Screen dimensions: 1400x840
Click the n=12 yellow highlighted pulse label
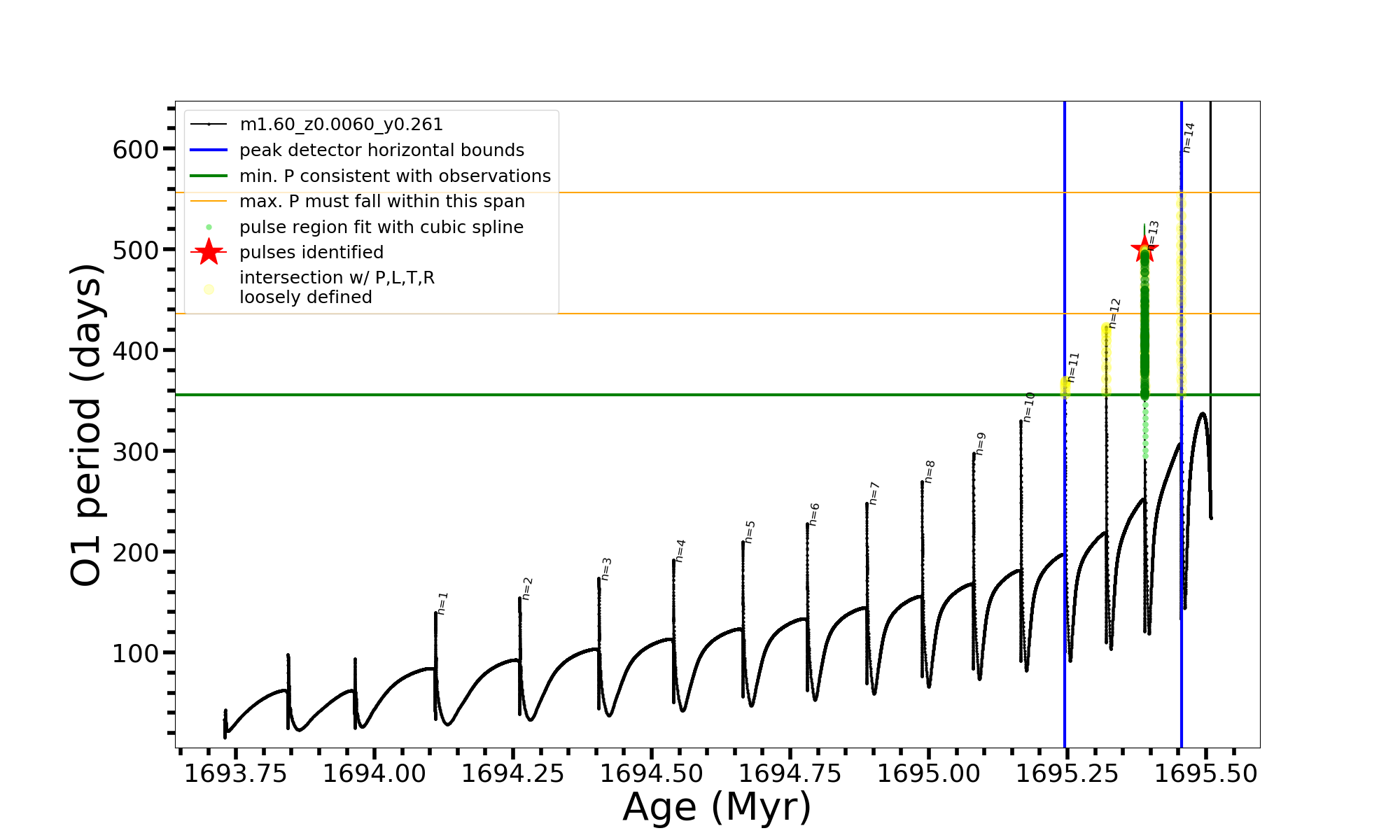tap(1114, 313)
